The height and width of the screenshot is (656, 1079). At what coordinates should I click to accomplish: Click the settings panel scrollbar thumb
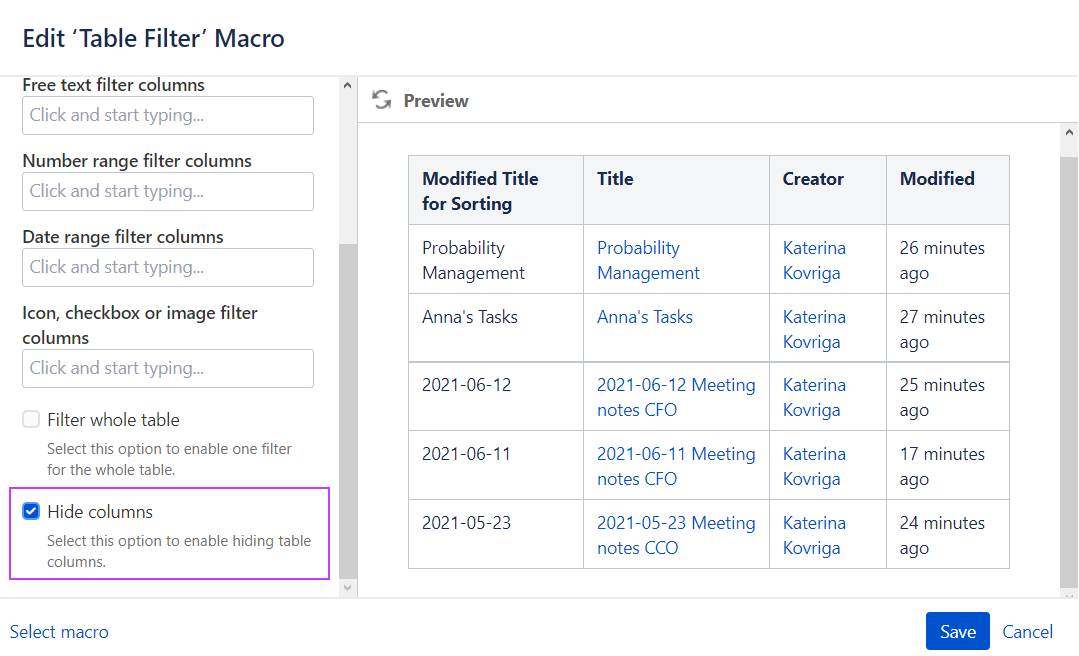click(x=348, y=410)
